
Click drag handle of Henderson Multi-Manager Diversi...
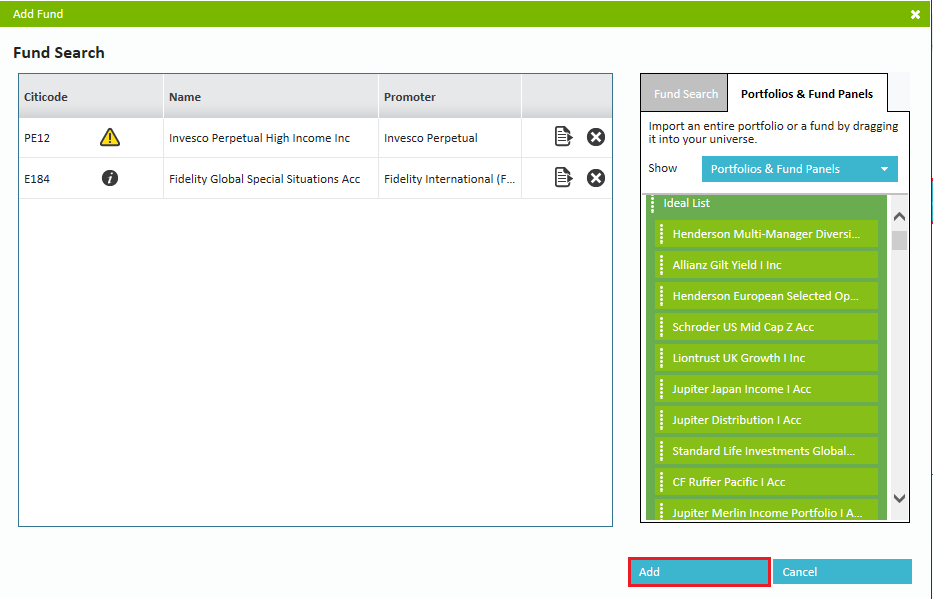coord(662,234)
